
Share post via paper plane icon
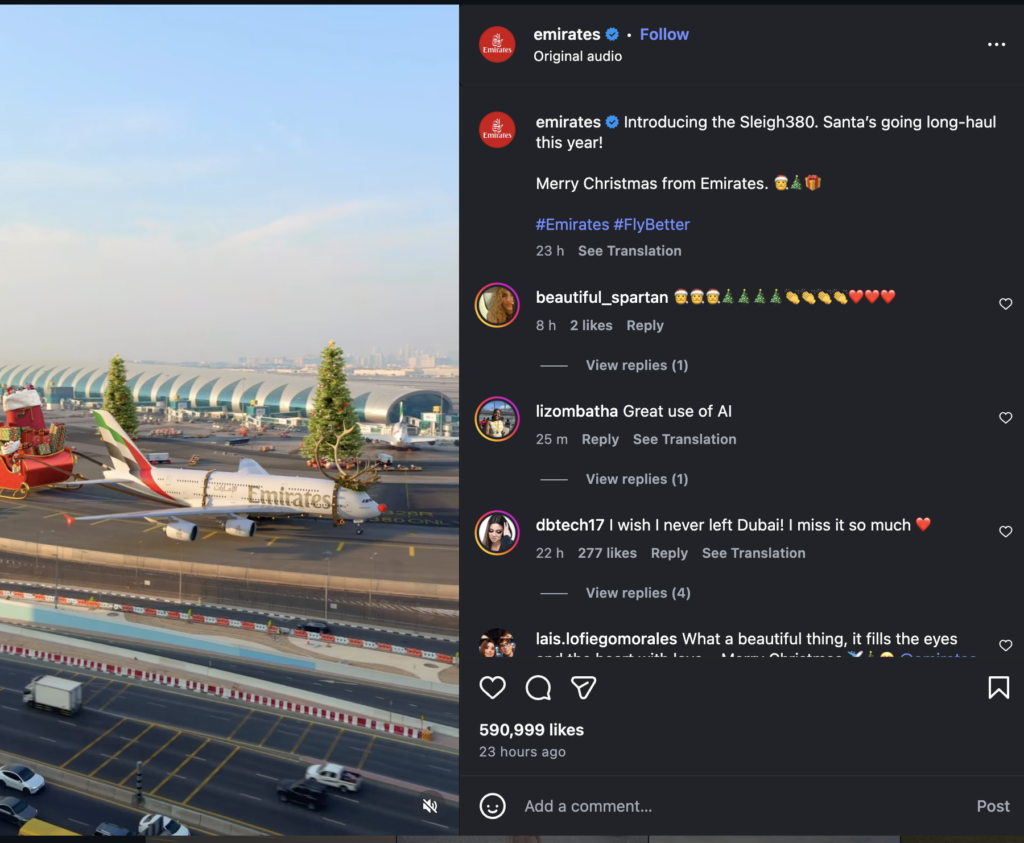pos(584,688)
